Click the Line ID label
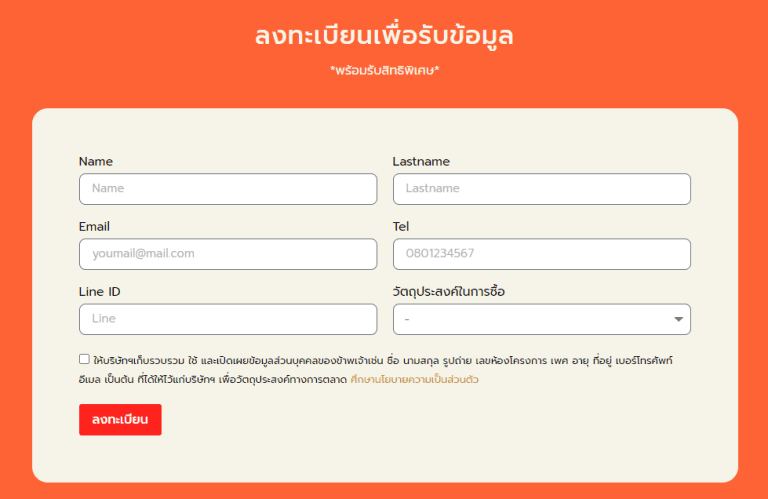 click(99, 292)
